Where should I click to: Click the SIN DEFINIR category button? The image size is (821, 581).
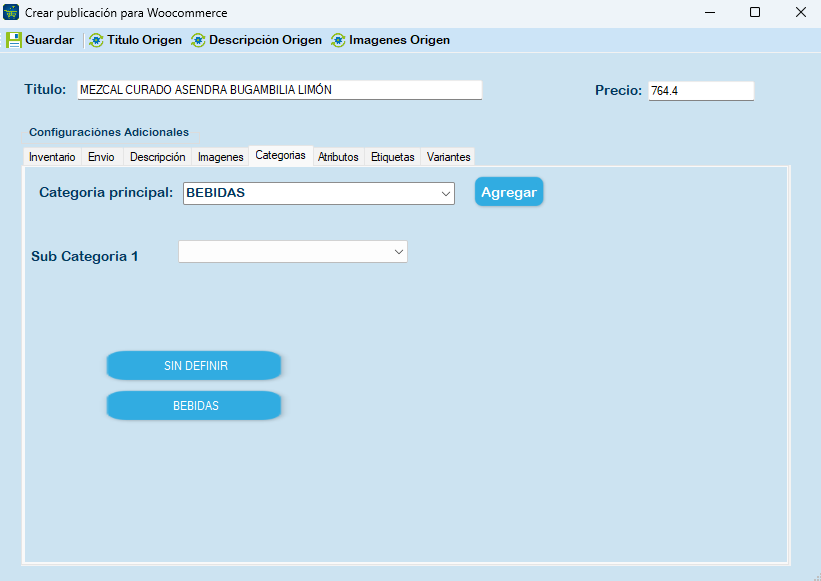194,366
